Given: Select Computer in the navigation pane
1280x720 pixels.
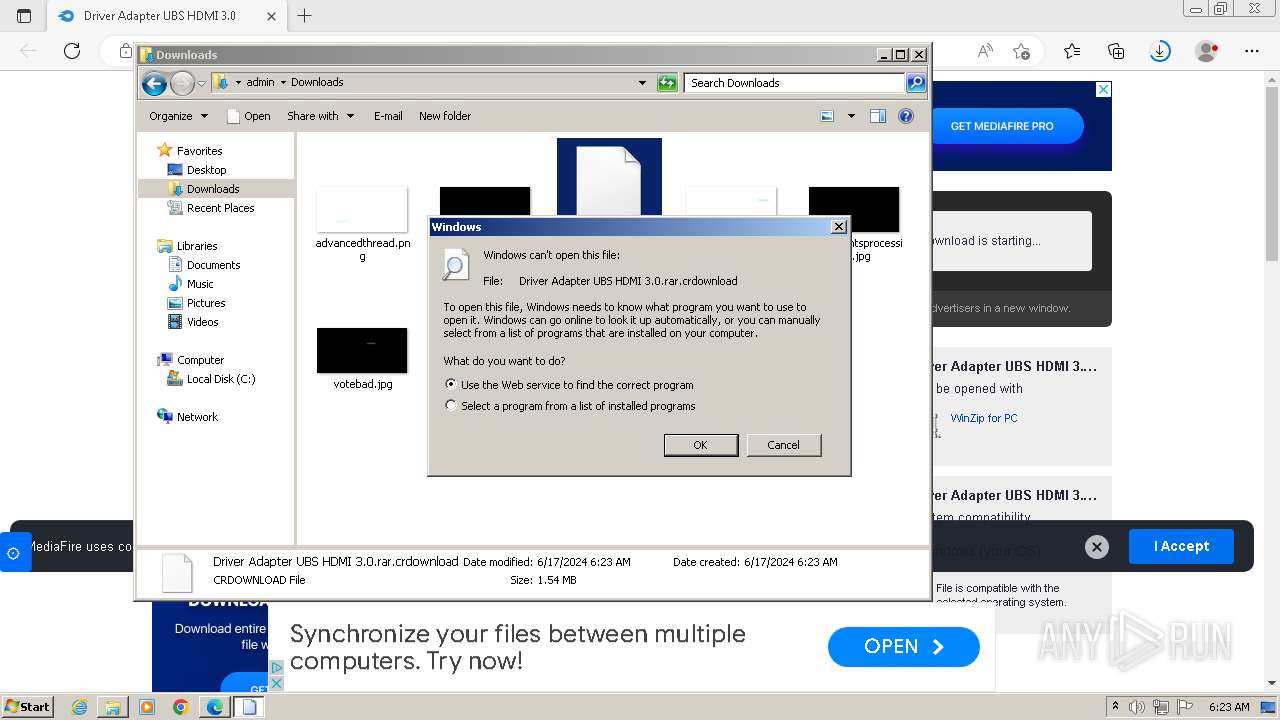Looking at the screenshot, I should click(x=200, y=360).
